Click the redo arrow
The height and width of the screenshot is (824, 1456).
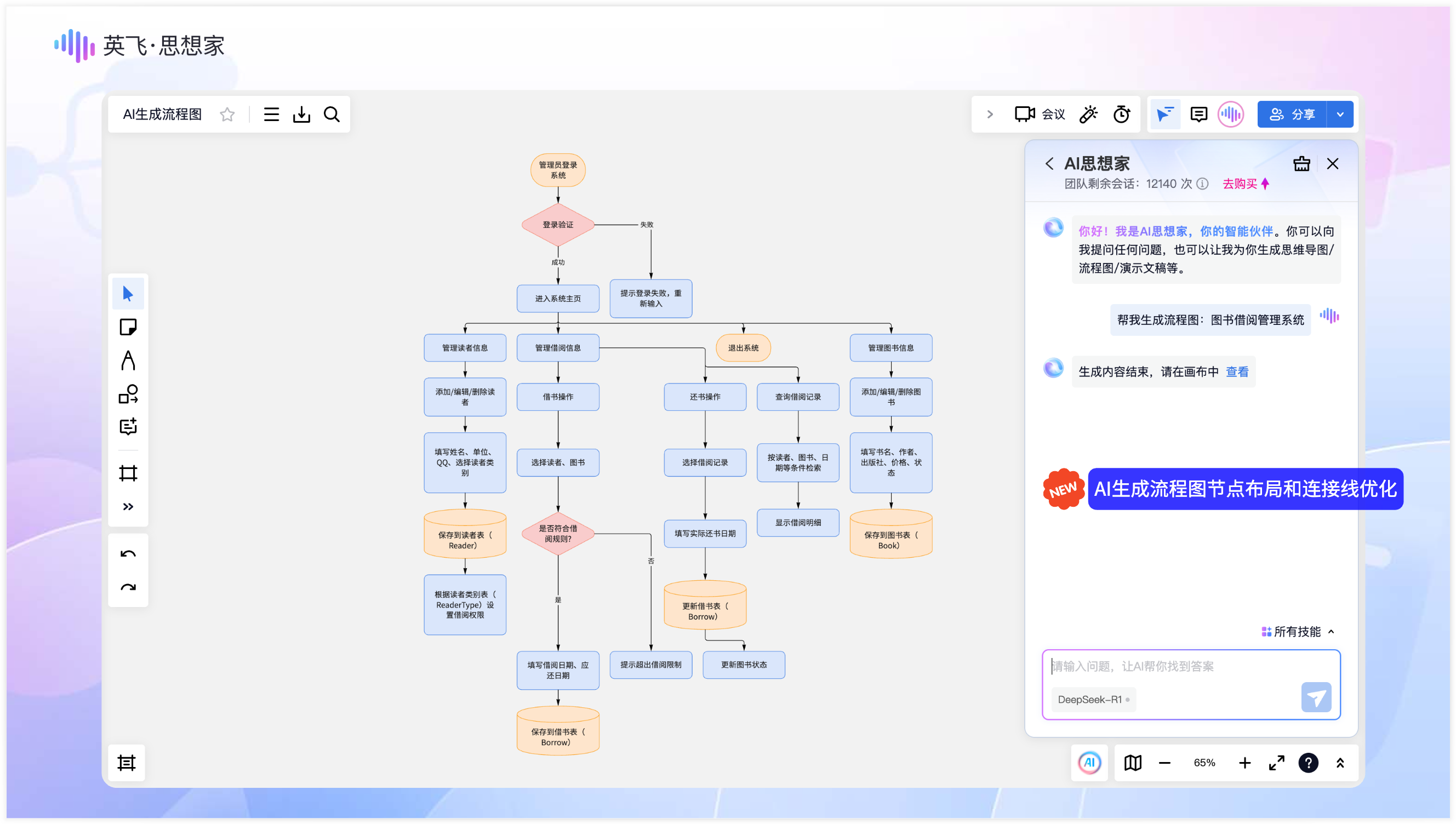coord(128,587)
